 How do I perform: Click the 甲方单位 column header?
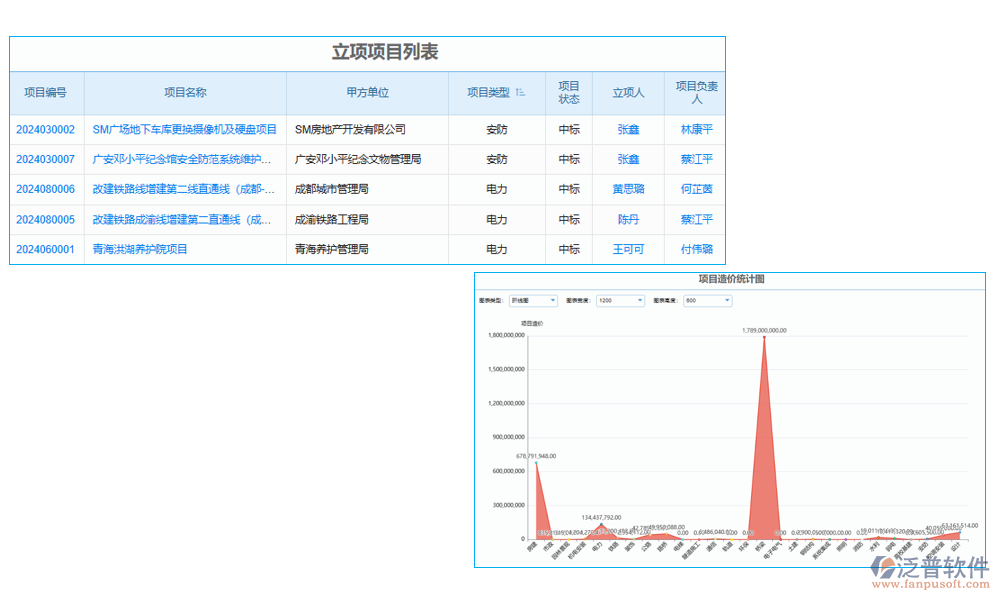(x=367, y=92)
